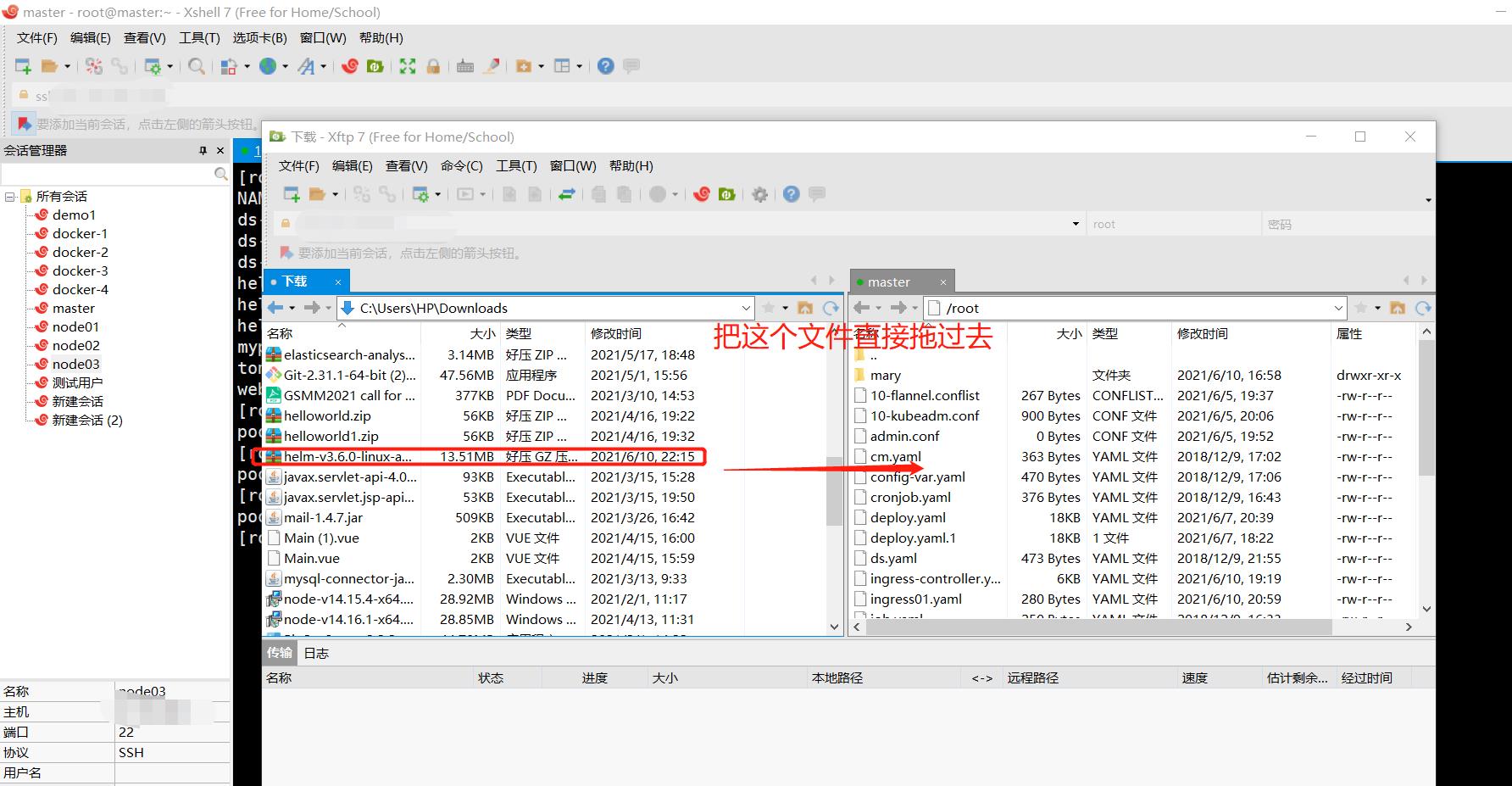Click Xshell toolbar find magnifier icon
Screen dimensions: 1512x786
click(x=196, y=66)
